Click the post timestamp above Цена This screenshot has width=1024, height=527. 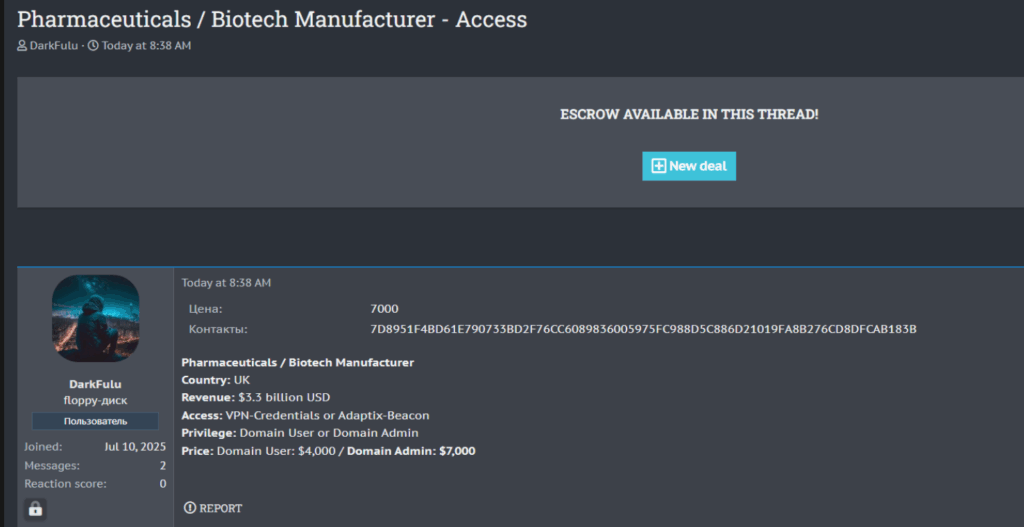[x=226, y=283]
